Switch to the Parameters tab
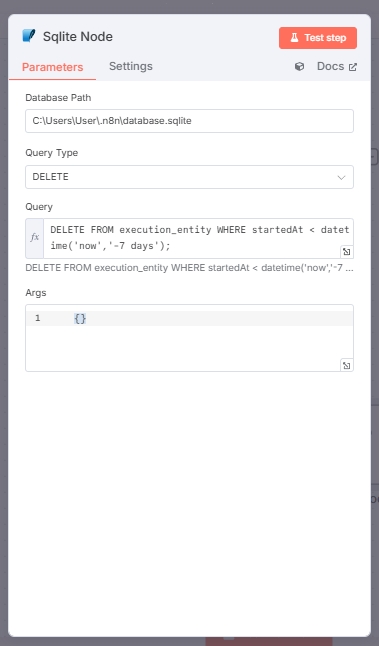The width and height of the screenshot is (379, 646). [x=52, y=67]
